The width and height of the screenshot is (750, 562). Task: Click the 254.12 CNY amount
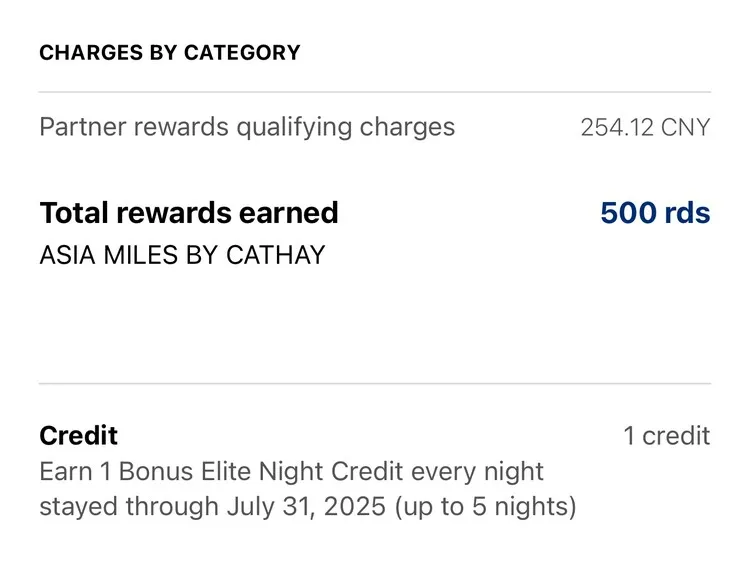645,127
